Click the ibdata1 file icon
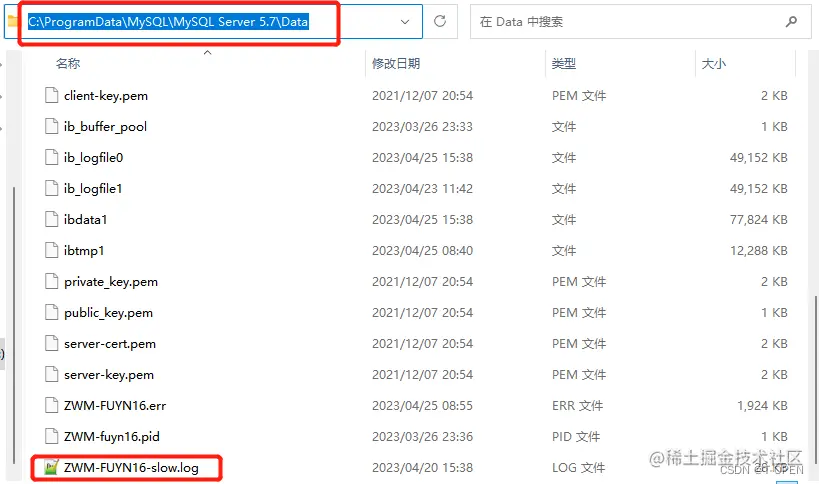The width and height of the screenshot is (819, 484). click(51, 219)
